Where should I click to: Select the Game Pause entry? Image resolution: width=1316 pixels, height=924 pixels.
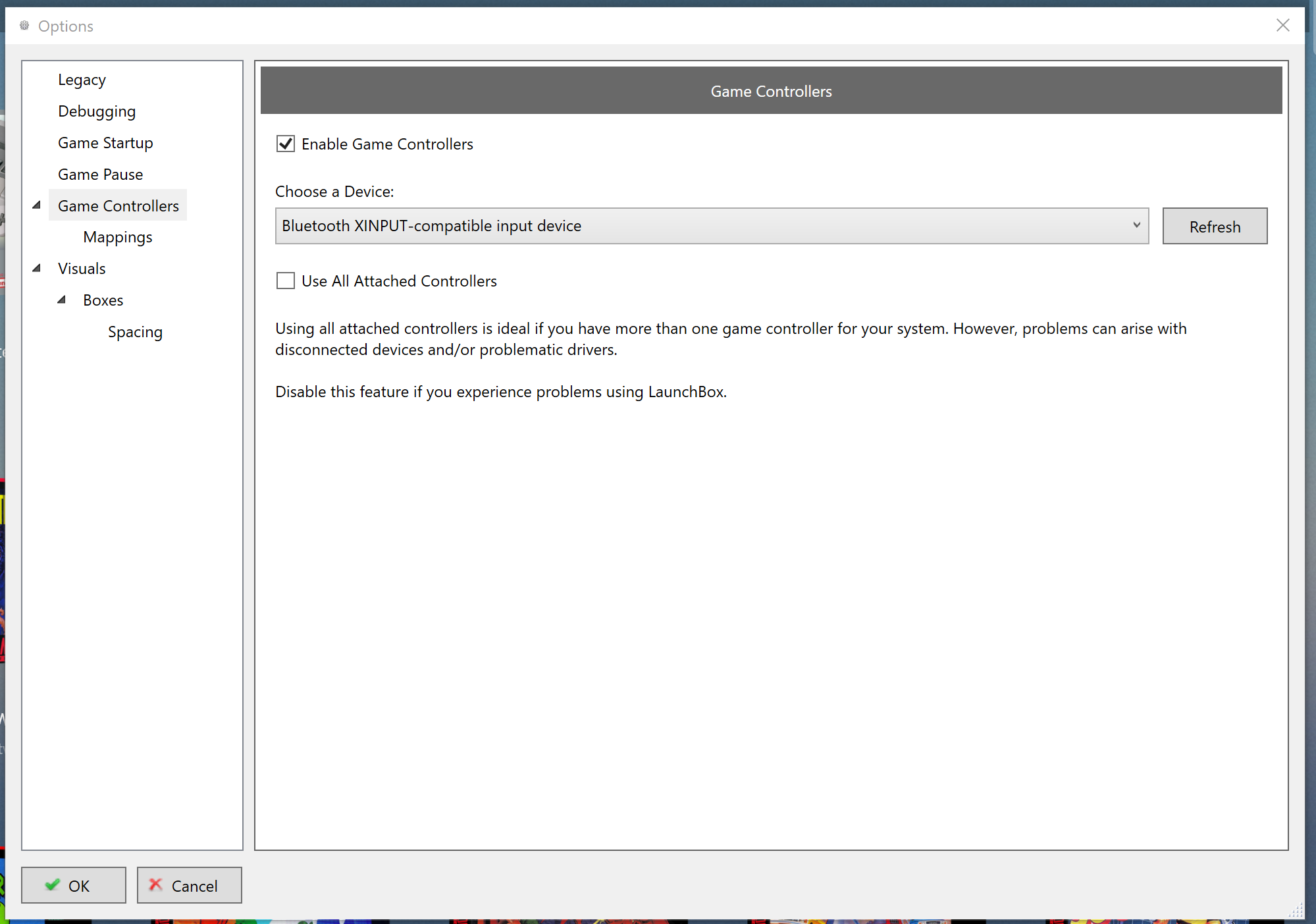click(100, 175)
